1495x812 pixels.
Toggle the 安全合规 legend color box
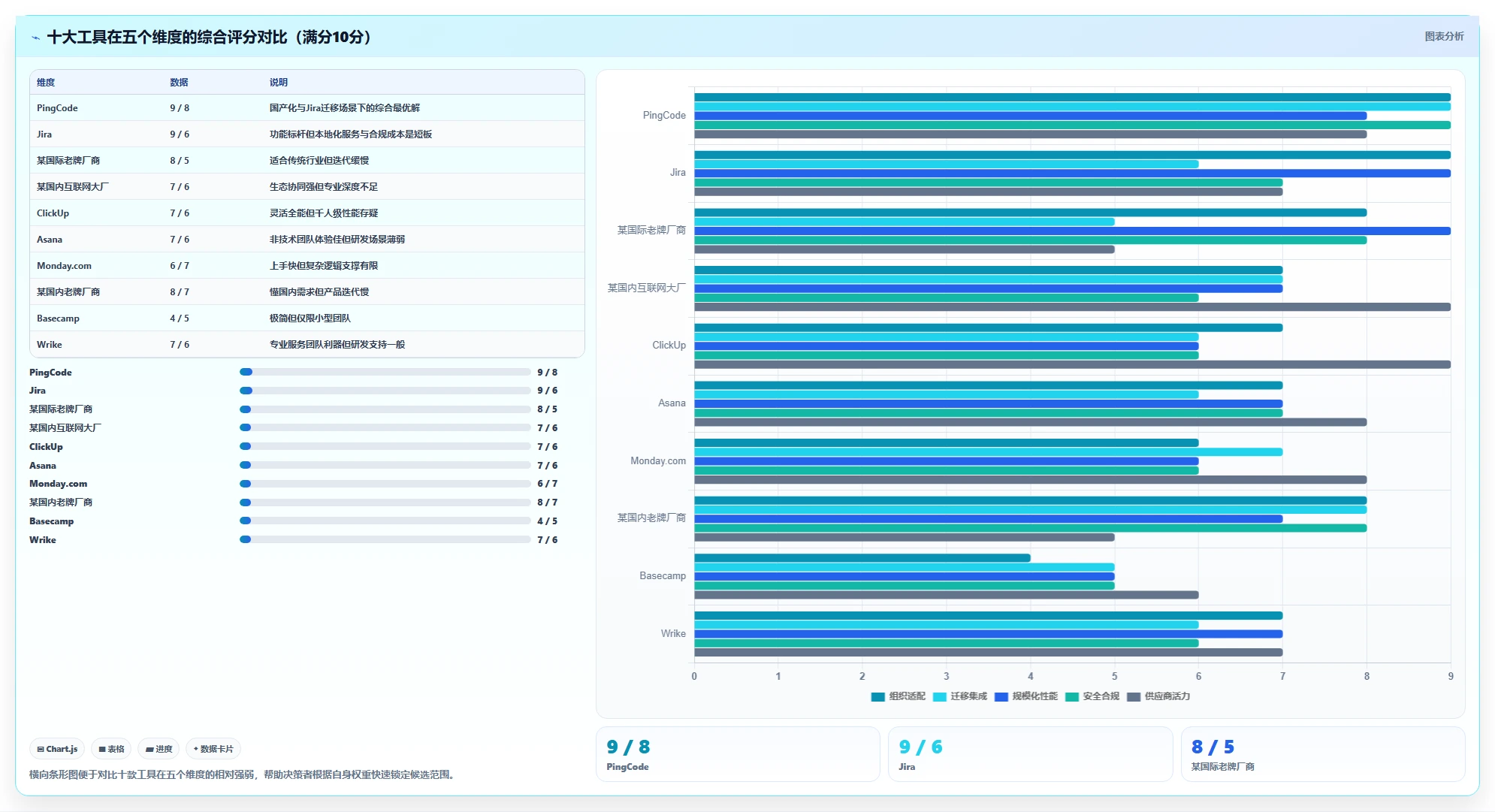(x=1071, y=697)
